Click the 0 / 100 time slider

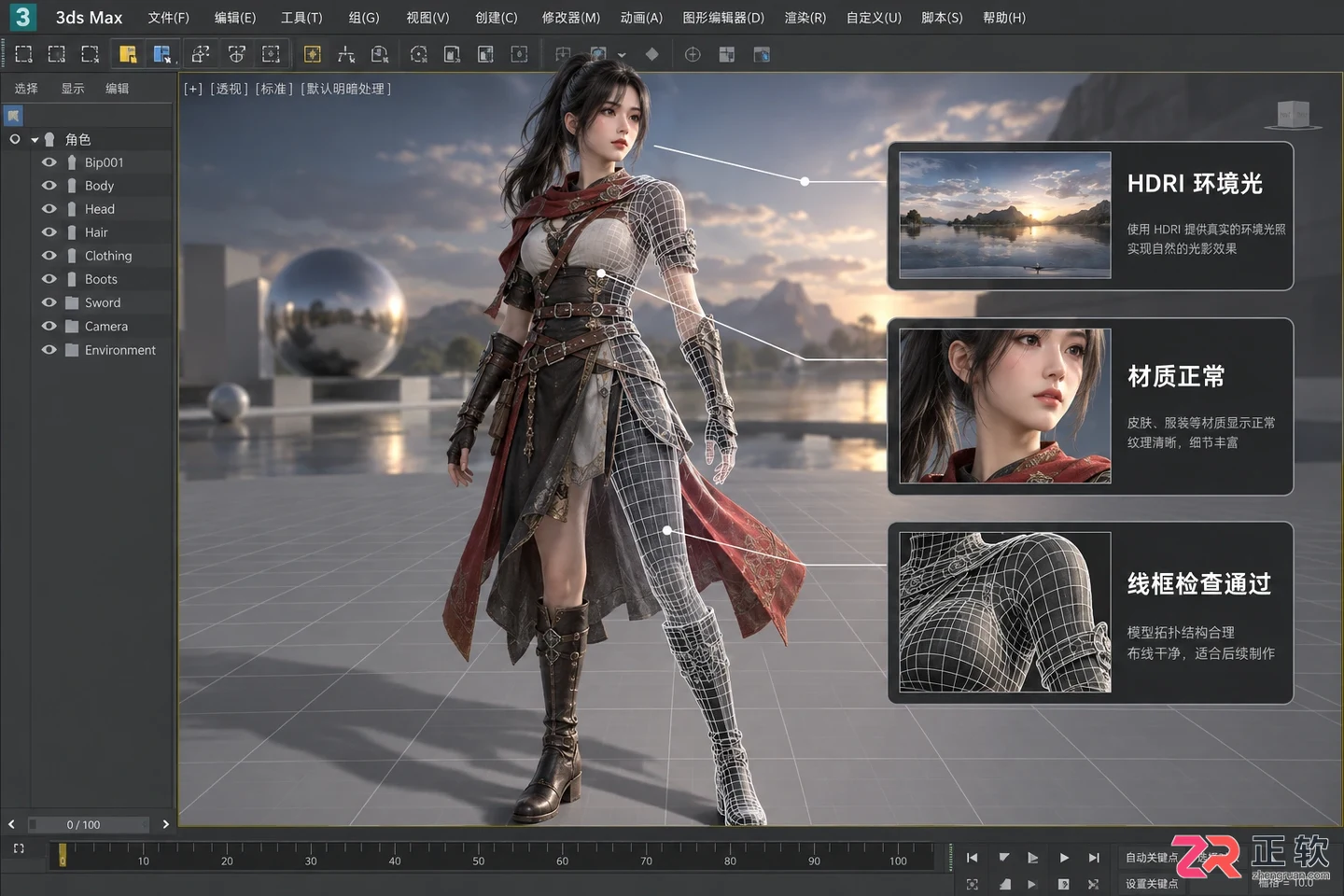(x=89, y=824)
